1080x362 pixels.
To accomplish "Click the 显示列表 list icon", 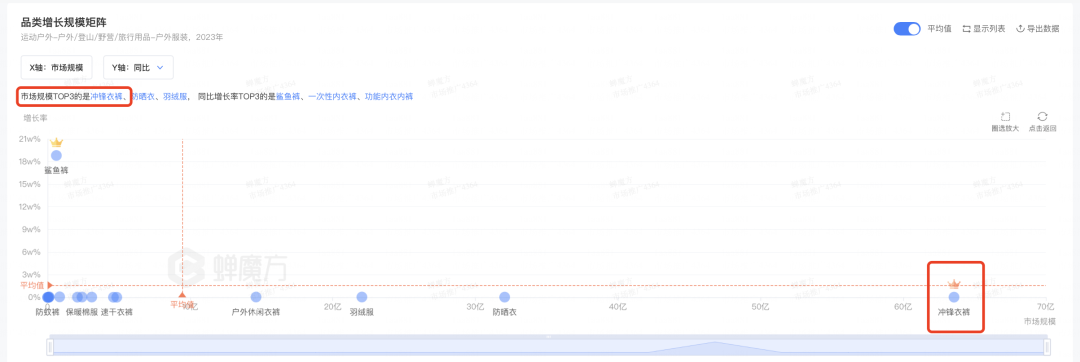I will click(966, 29).
